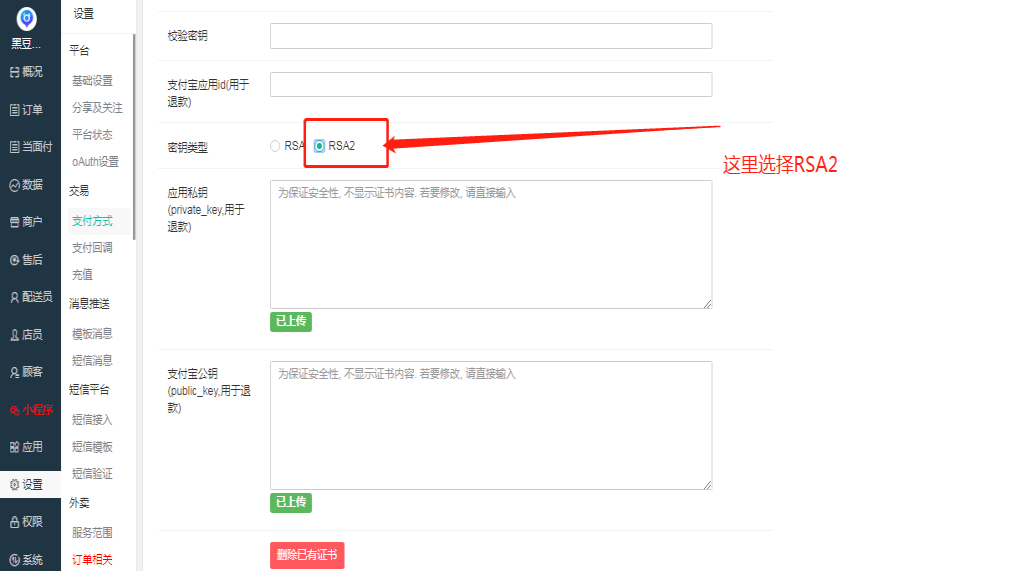Open 小程序 mini program section
Image resolution: width=1026 pixels, height=571 pixels.
31,410
